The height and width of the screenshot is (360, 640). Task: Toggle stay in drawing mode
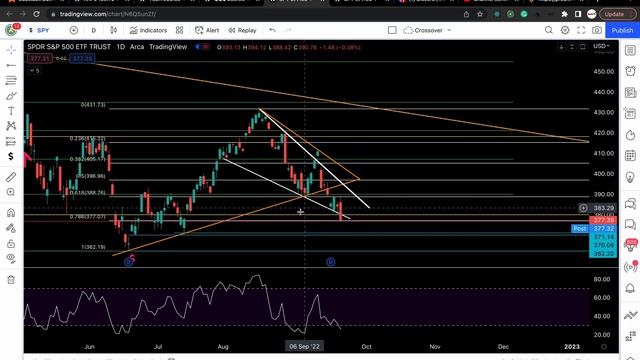pyautogui.click(x=11, y=228)
